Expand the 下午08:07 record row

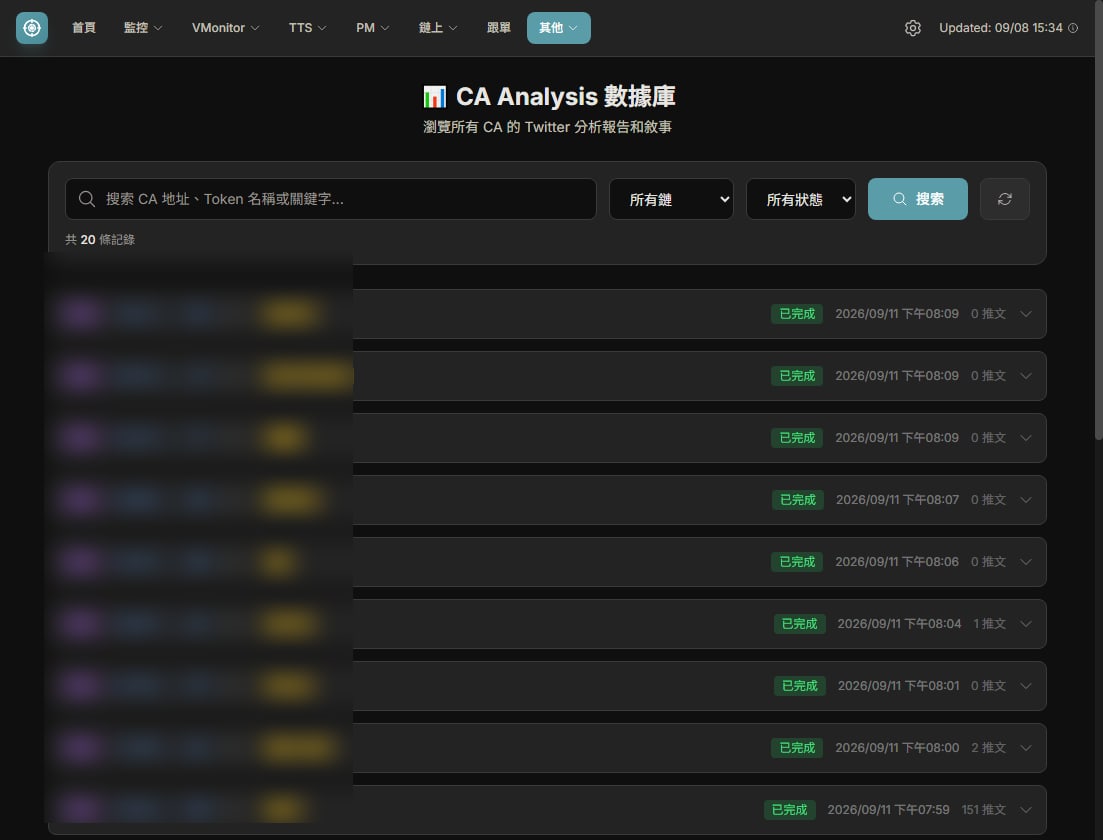tap(547, 499)
